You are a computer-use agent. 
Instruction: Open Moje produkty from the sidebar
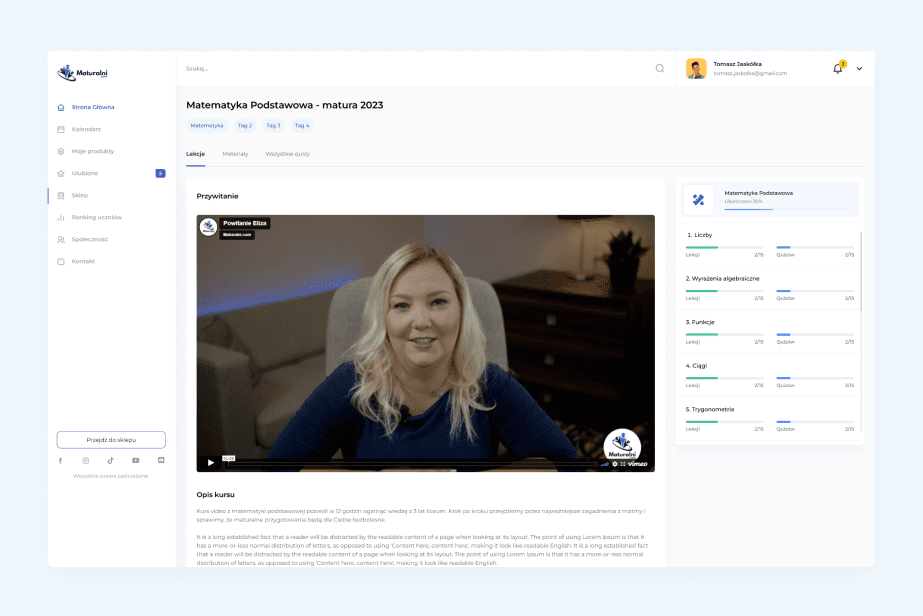92,151
